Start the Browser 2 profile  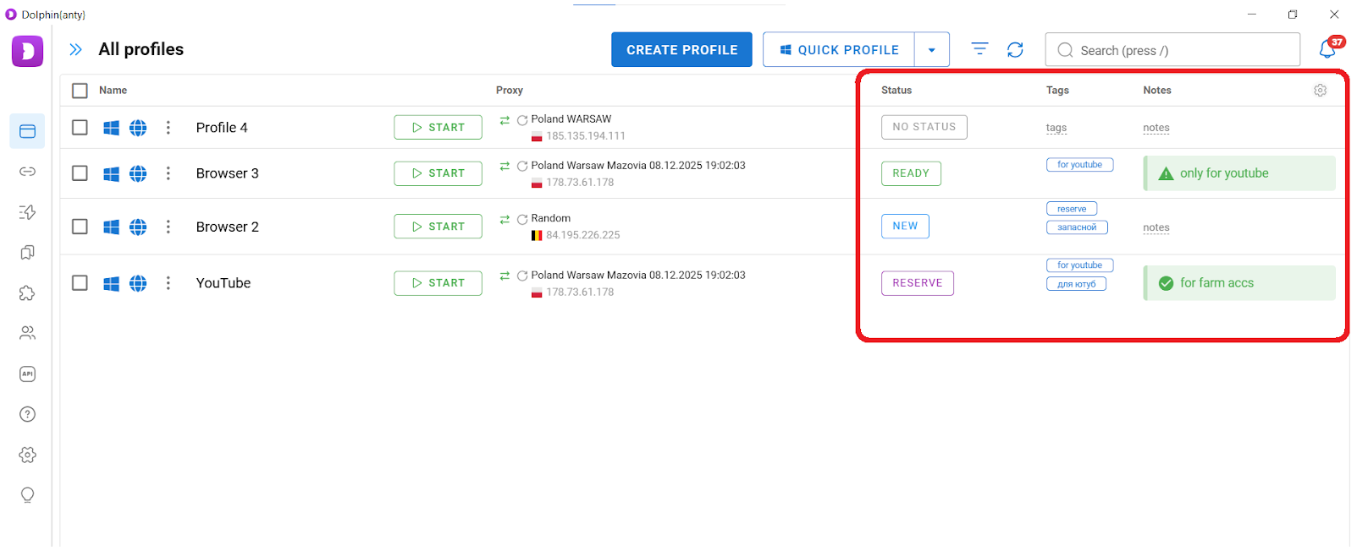coord(438,227)
